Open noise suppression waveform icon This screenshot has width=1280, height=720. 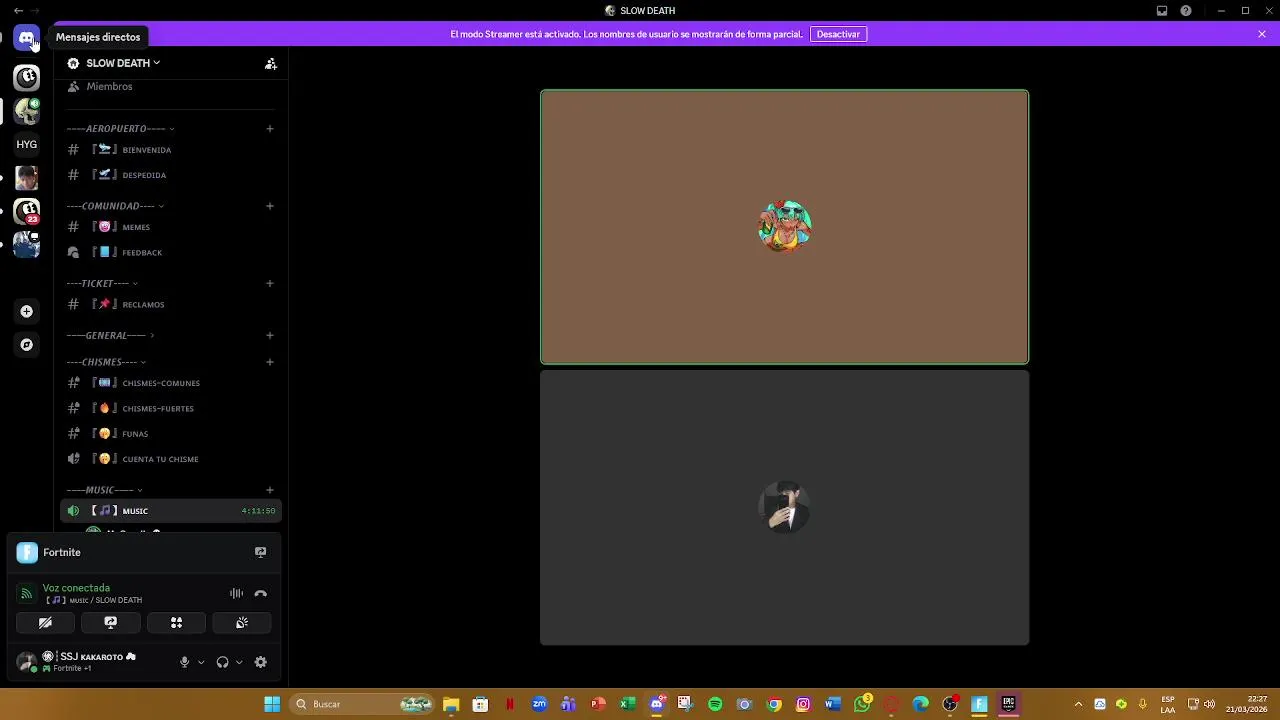pyautogui.click(x=236, y=594)
